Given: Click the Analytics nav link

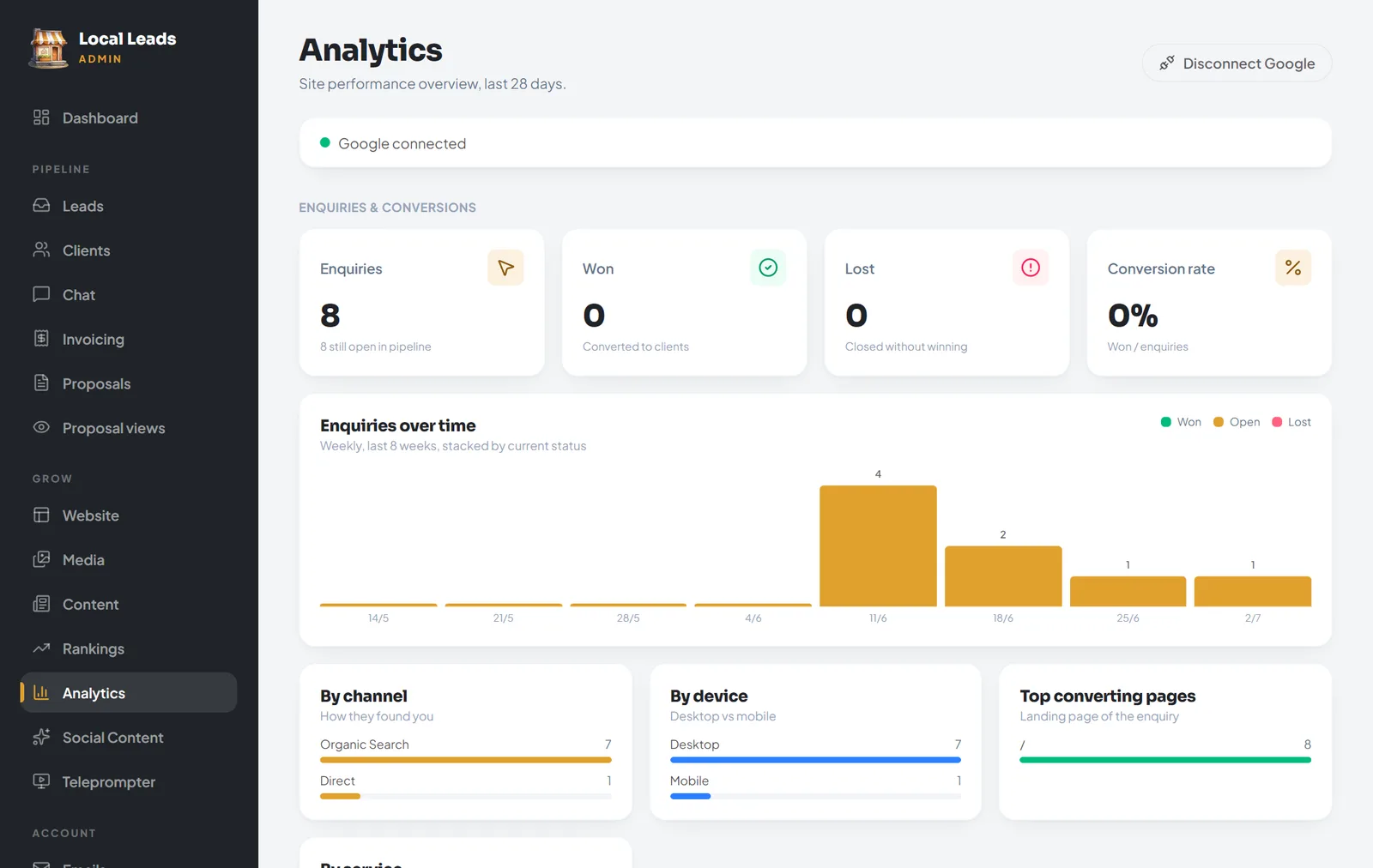Looking at the screenshot, I should point(129,693).
